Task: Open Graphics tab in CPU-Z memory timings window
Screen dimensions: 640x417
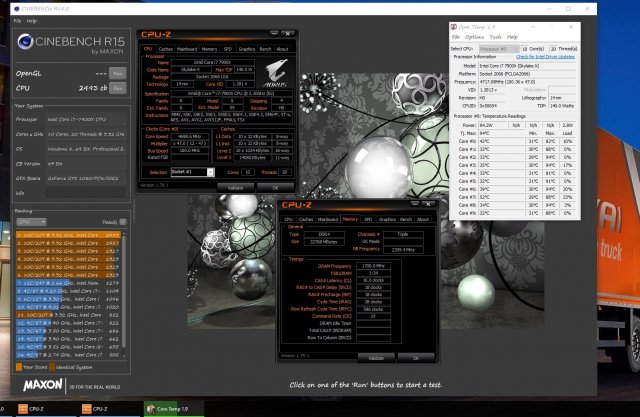Action: pyautogui.click(x=387, y=219)
